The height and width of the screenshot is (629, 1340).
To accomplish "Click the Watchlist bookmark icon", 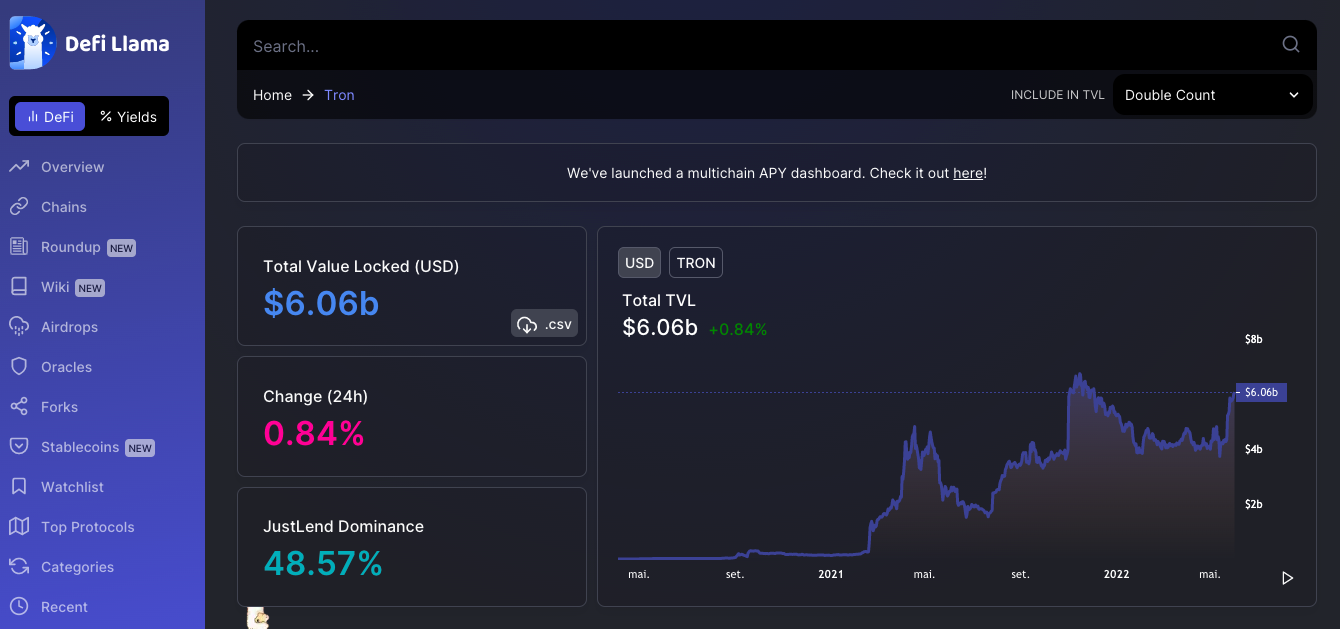I will [19, 487].
